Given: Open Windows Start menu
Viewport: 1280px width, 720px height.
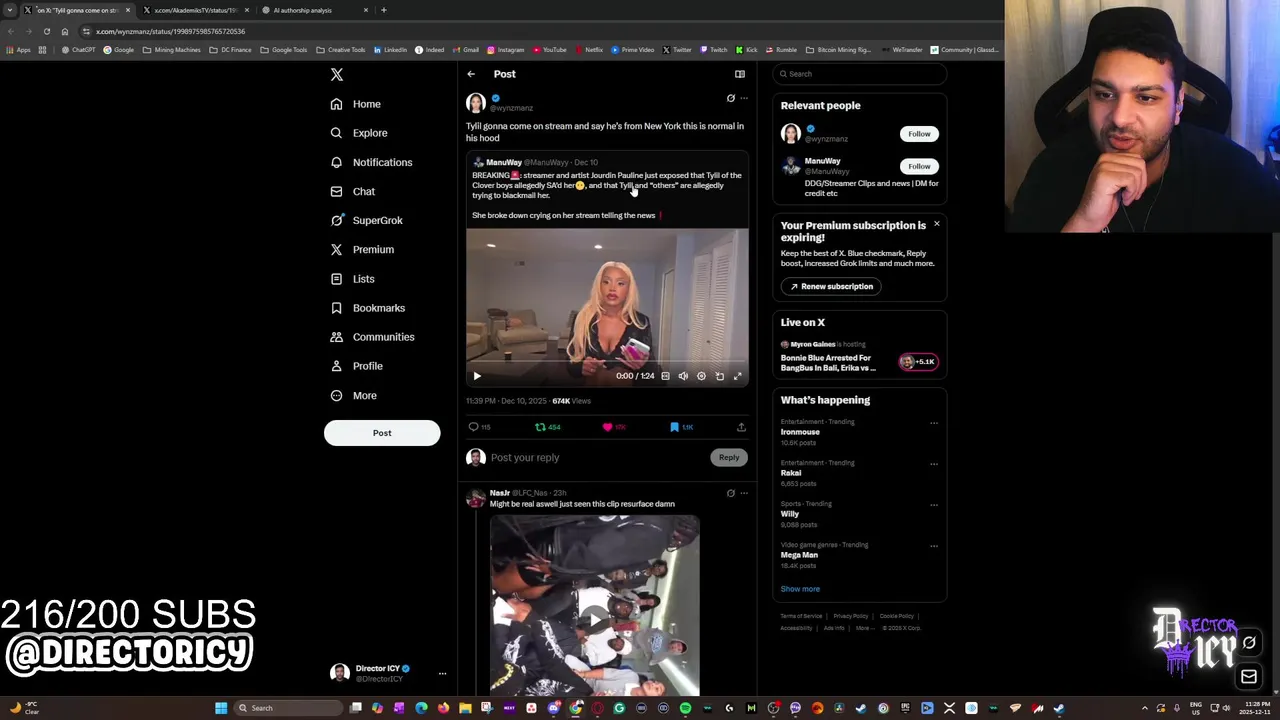Looking at the screenshot, I should point(221,708).
